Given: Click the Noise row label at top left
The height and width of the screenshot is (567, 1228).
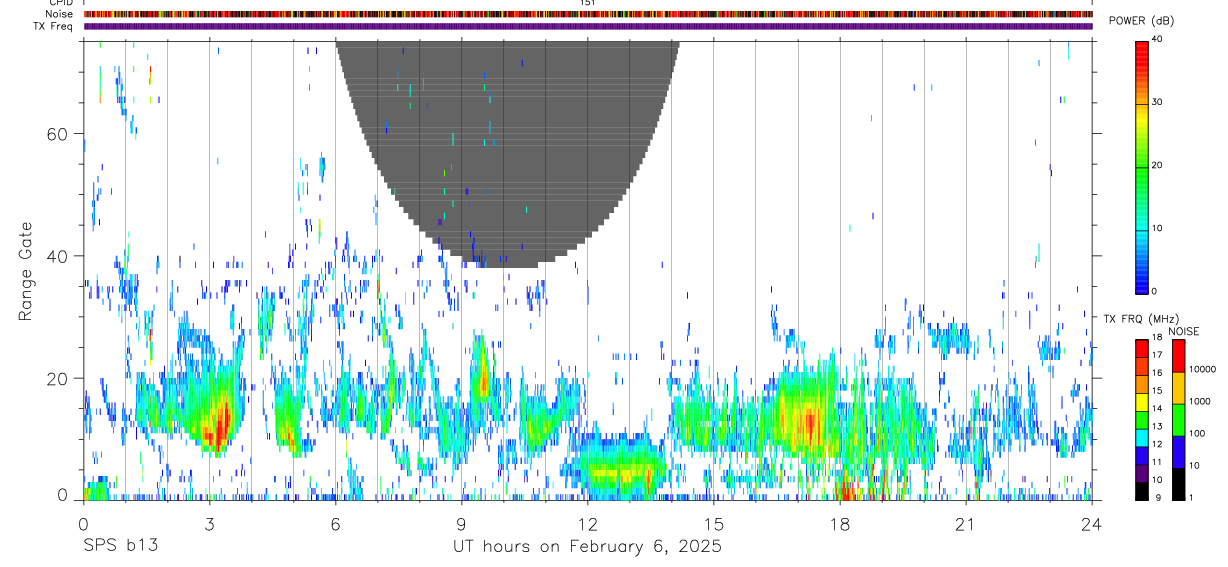Looking at the screenshot, I should click(61, 14).
